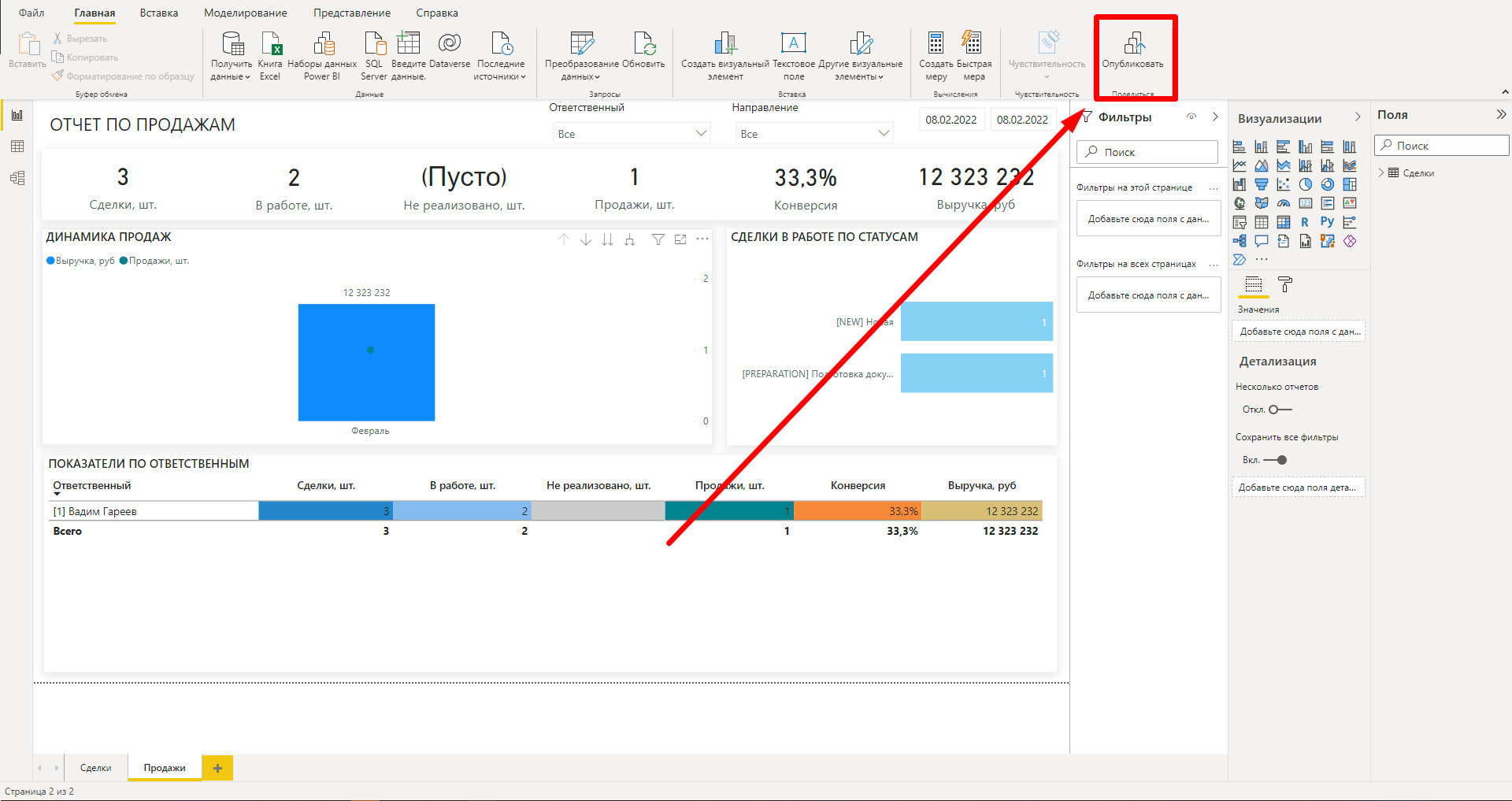Screen dimensions: 1512x801
Task: Click Focus mode icon on Динамика продаж chart
Action: [680, 239]
